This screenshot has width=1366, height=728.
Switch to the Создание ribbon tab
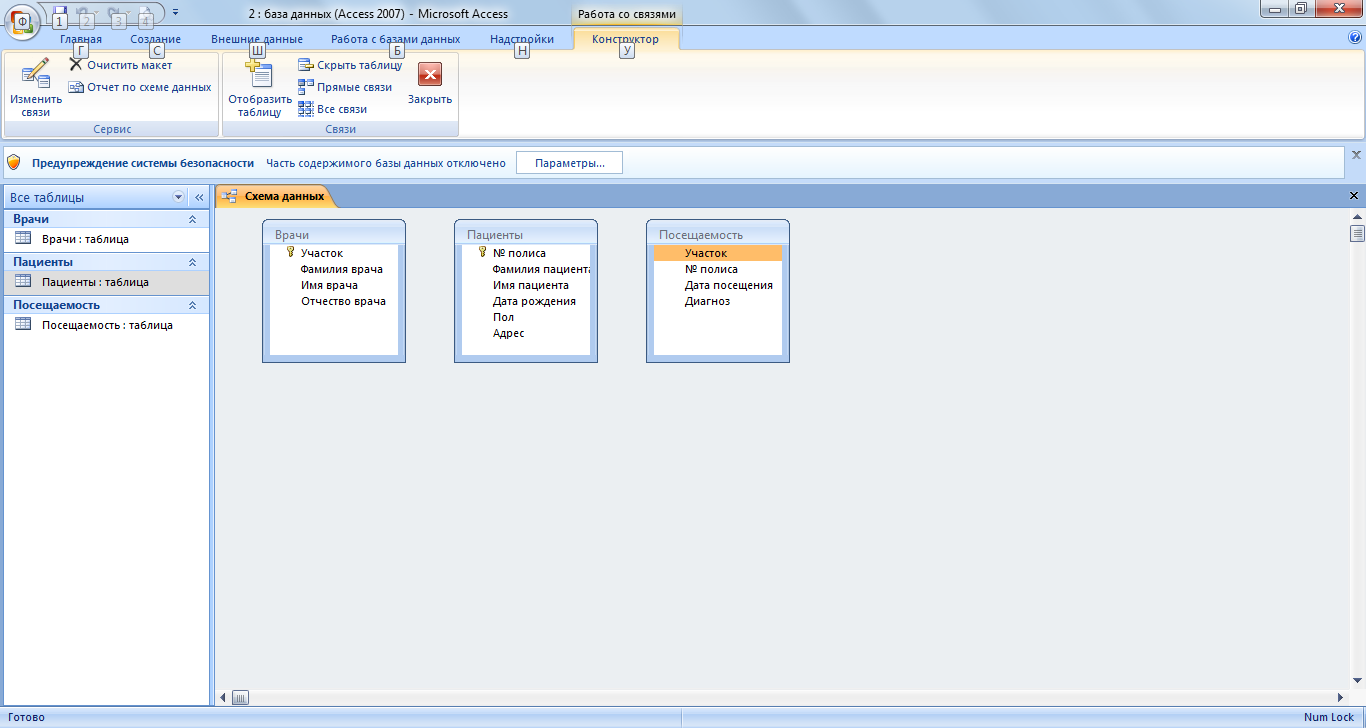point(155,39)
